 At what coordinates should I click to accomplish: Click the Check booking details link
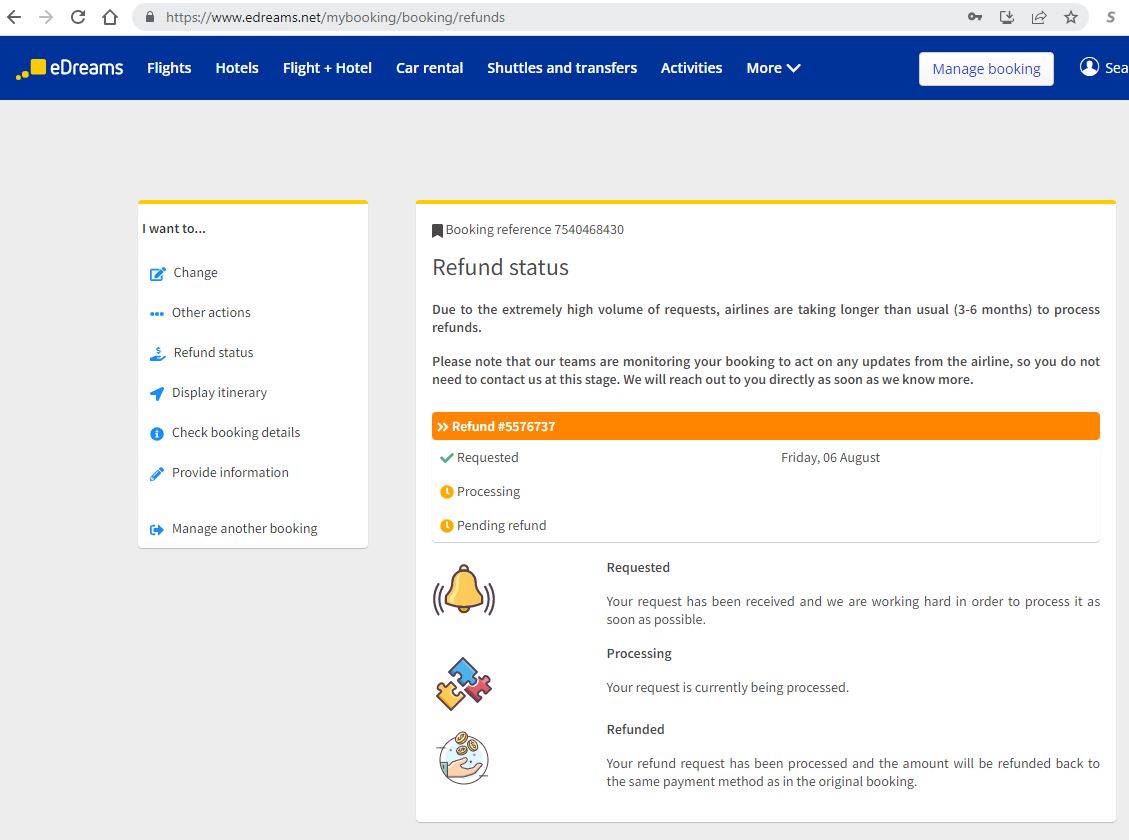[236, 433]
